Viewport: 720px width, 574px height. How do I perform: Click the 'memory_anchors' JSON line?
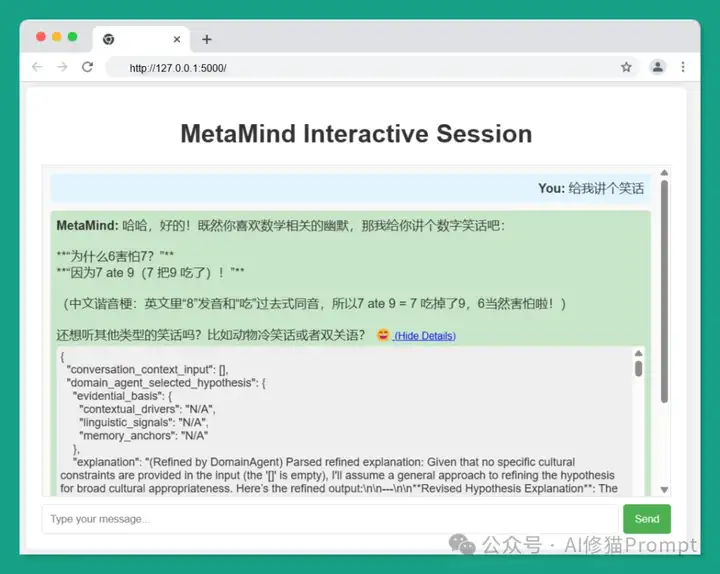pyautogui.click(x=143, y=435)
